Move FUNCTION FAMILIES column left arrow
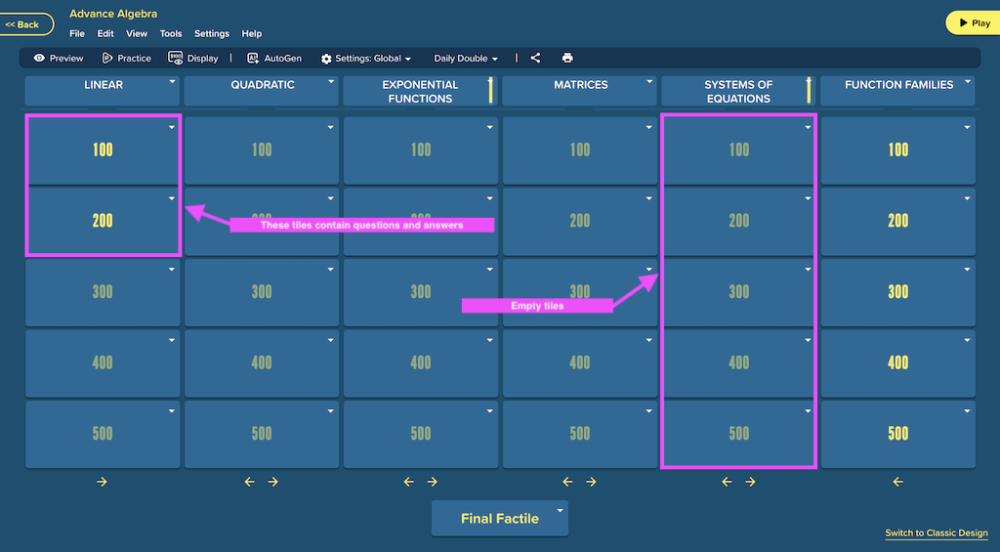Image resolution: width=1000 pixels, height=552 pixels. [x=898, y=482]
